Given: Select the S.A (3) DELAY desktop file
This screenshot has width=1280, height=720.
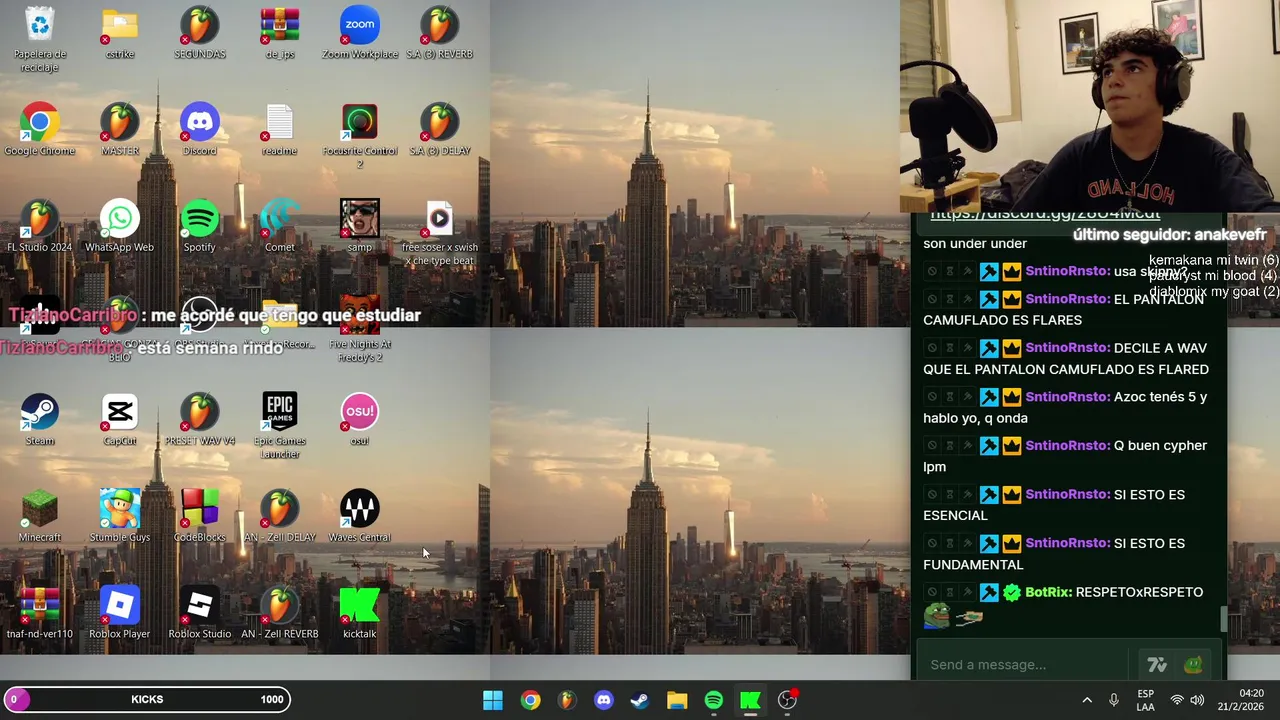Looking at the screenshot, I should pyautogui.click(x=440, y=129).
